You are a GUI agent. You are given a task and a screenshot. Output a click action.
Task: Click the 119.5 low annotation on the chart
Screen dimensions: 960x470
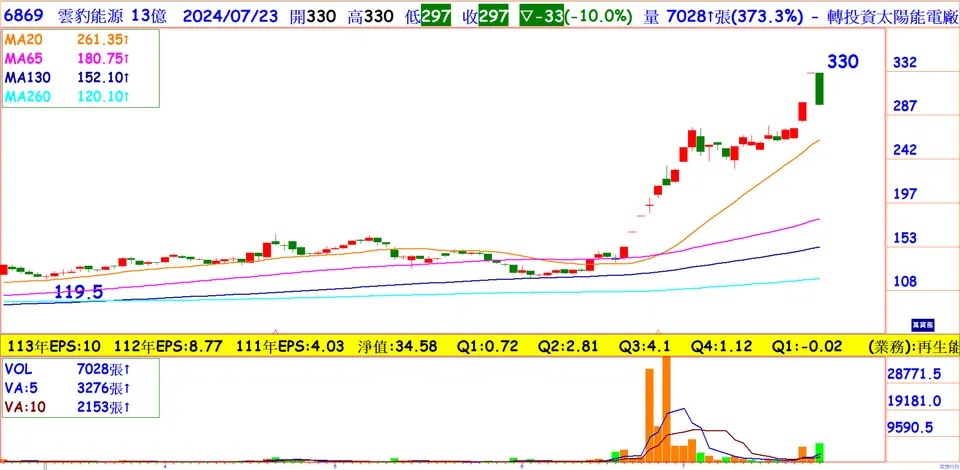pos(78,291)
